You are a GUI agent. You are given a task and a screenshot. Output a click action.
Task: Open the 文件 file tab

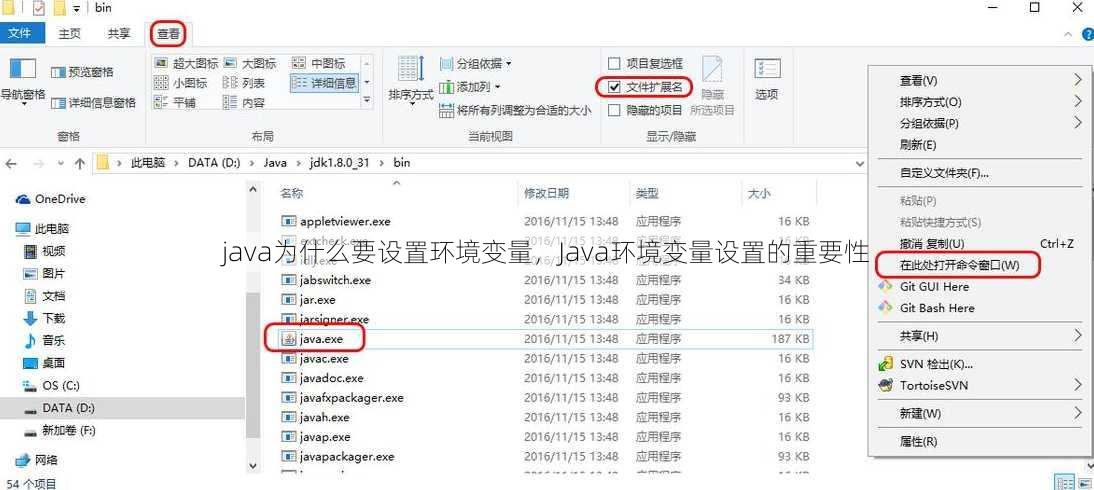coord(20,34)
